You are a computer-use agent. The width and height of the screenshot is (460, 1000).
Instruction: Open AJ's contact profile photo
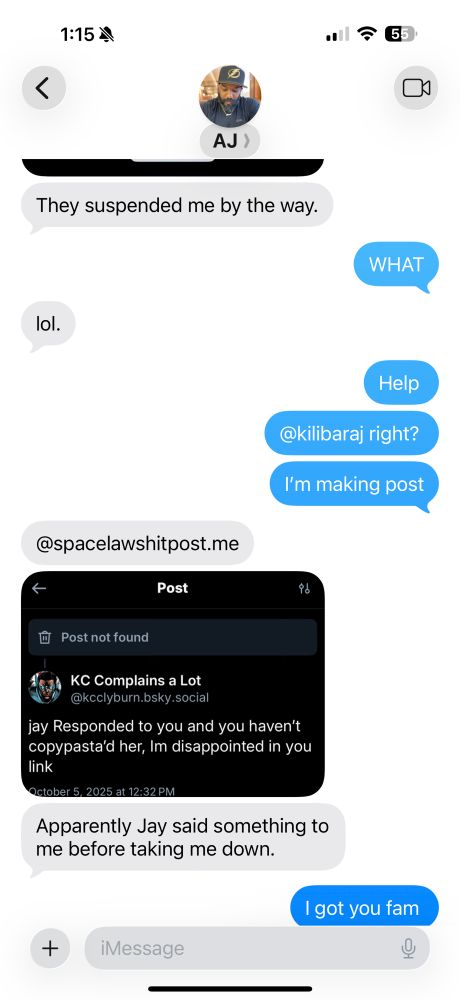(x=230, y=96)
